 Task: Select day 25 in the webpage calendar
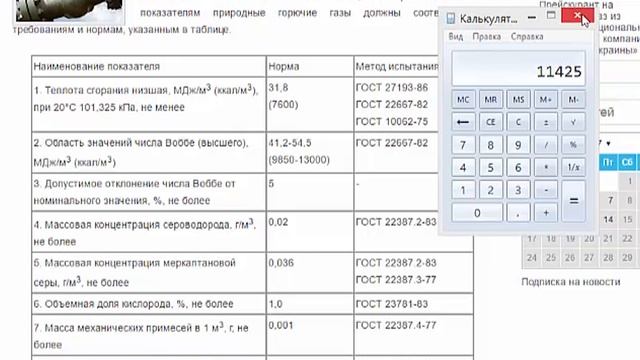551,258
